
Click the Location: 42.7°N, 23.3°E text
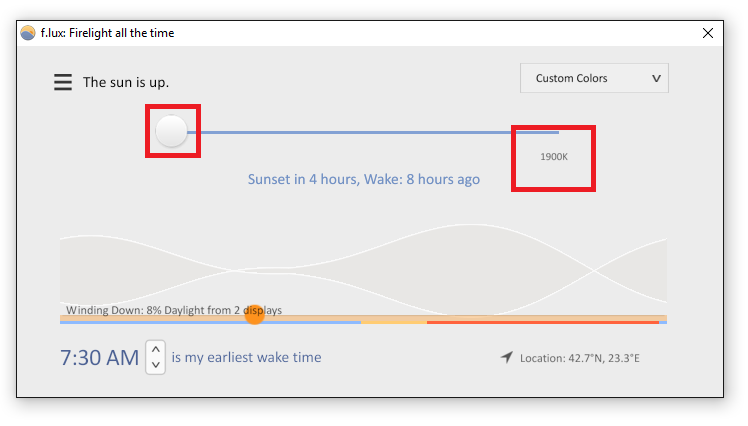click(x=580, y=358)
